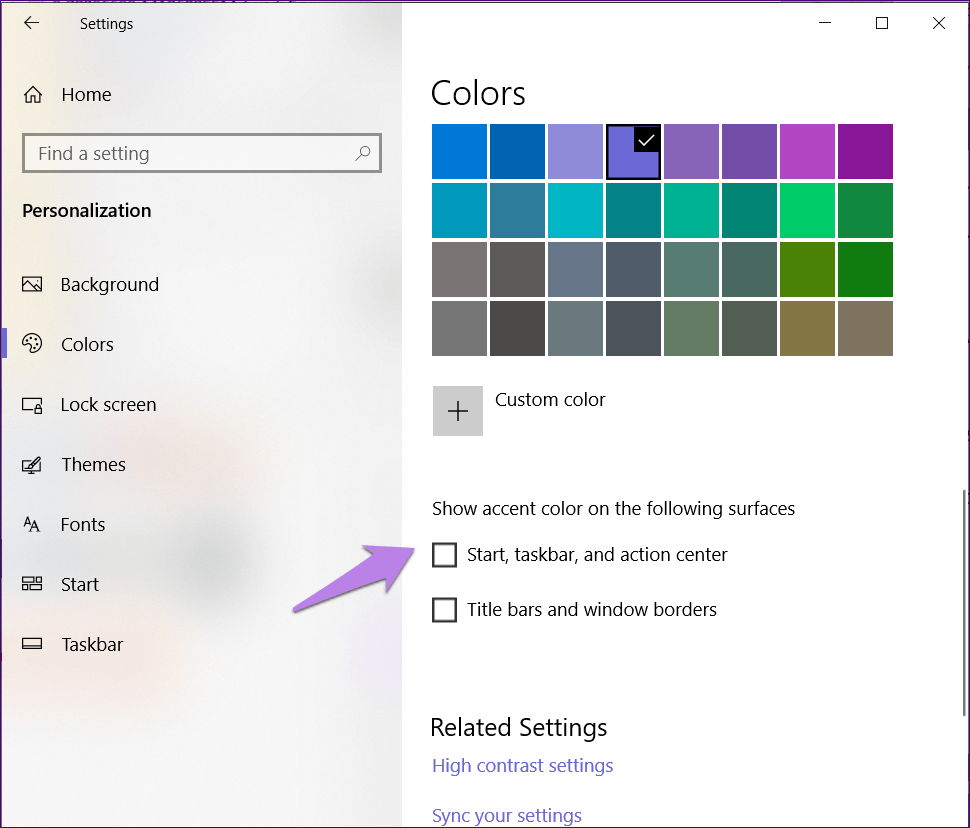Click the Fonts icon in sidebar
This screenshot has height=828, width=970.
pos(32,525)
